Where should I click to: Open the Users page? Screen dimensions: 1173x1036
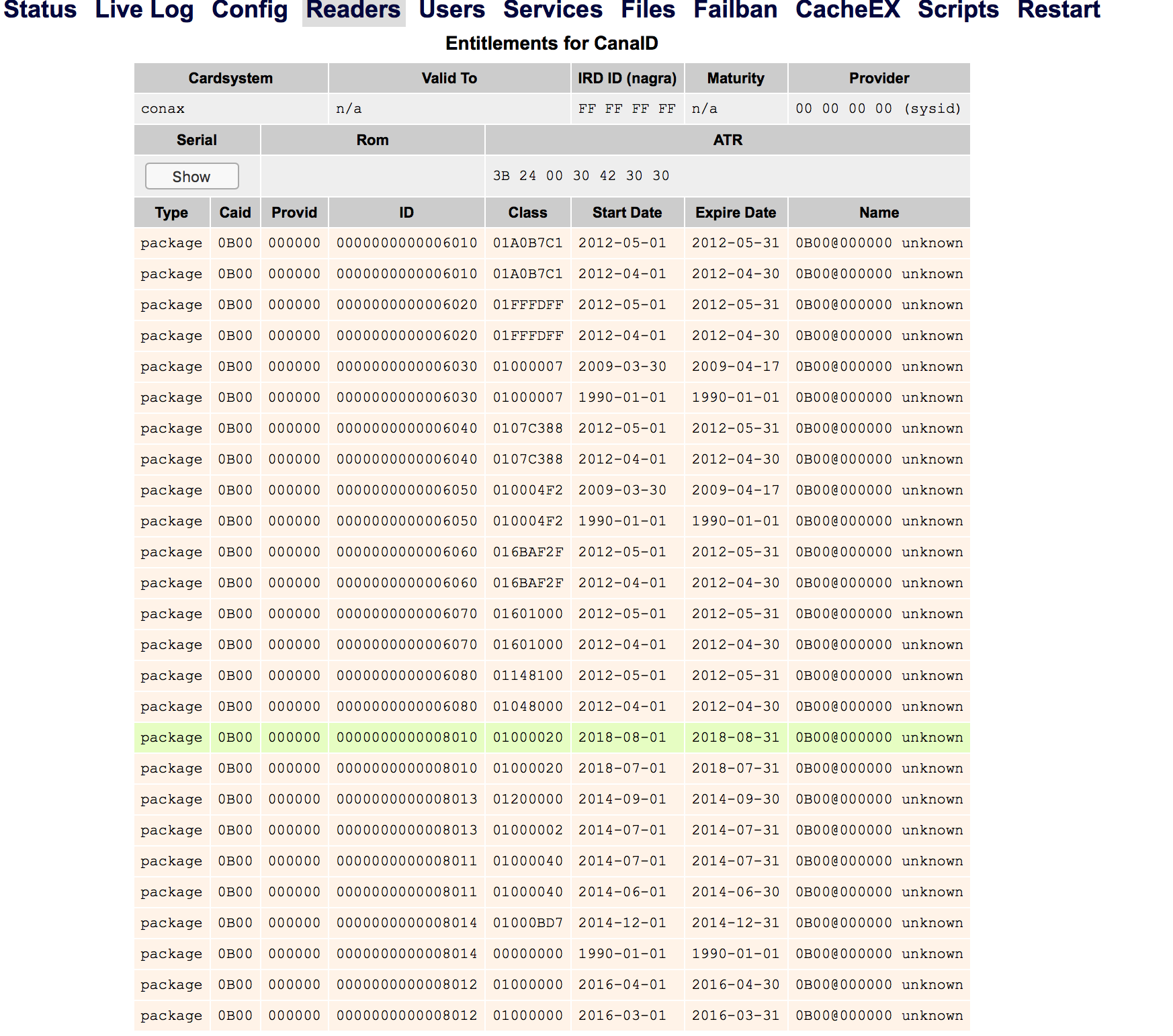(452, 10)
